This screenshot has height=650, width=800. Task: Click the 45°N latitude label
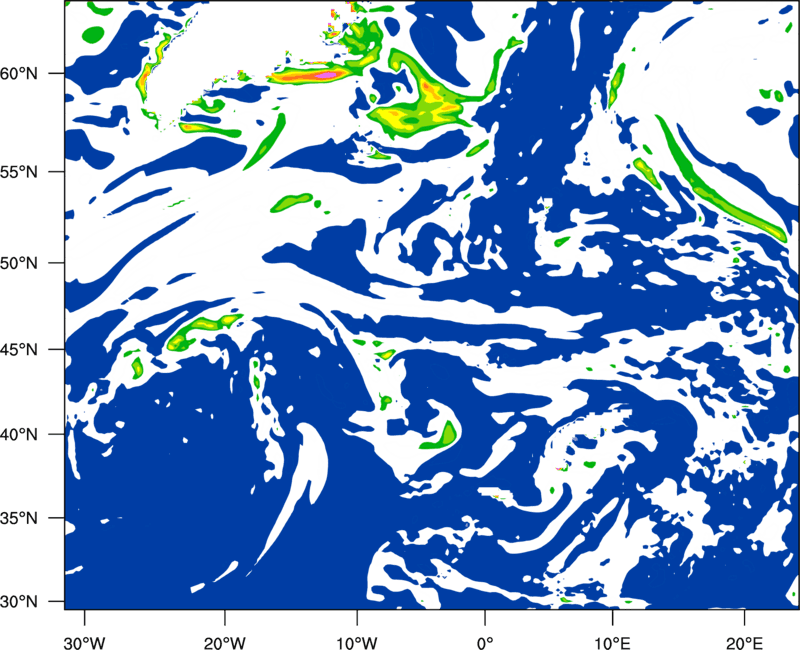point(19,350)
